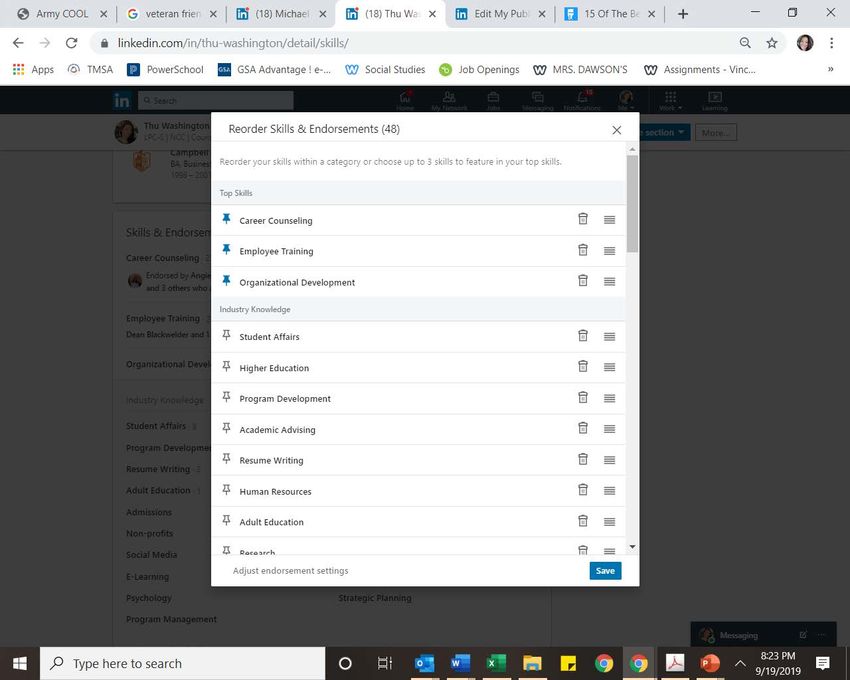The width and height of the screenshot is (850, 680).
Task: Bookmark this page with the star
Action: 772,43
